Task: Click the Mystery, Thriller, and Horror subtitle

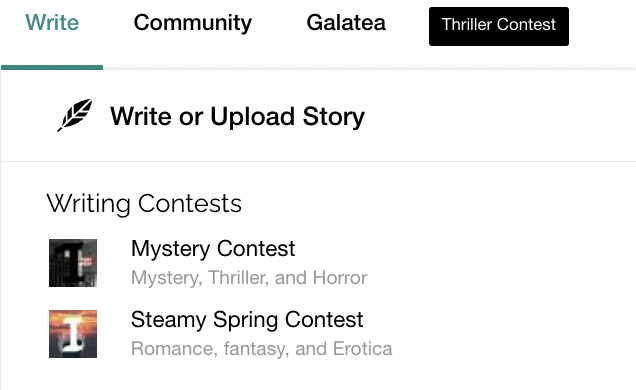Action: point(249,278)
